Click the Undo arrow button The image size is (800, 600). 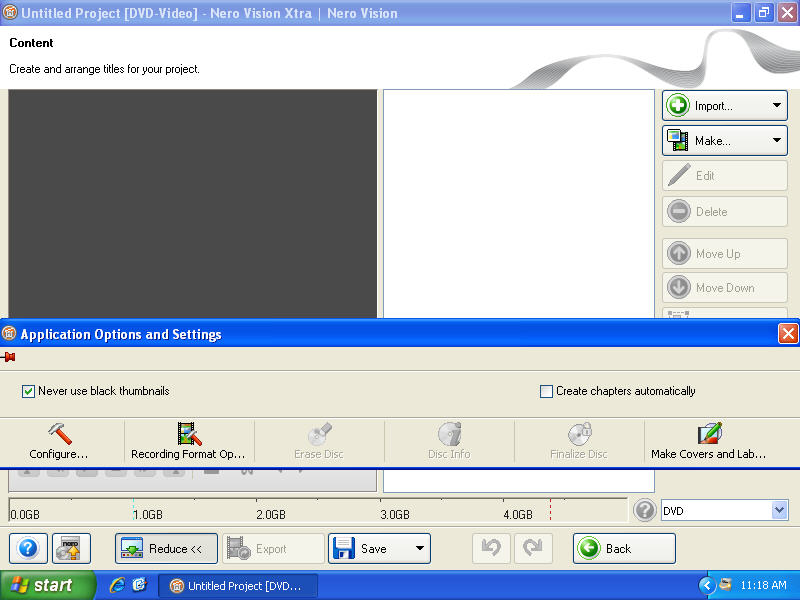491,548
